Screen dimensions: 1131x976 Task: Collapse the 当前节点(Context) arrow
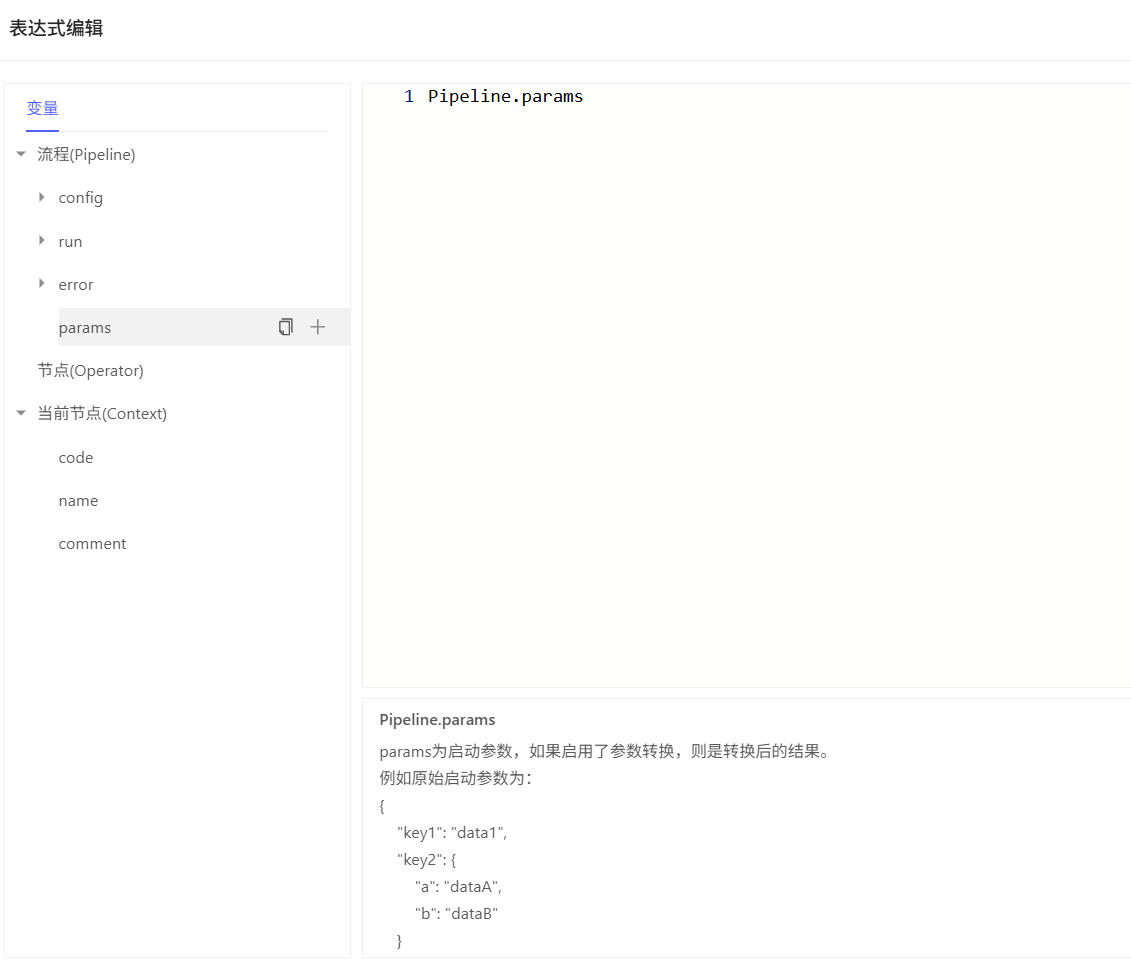pyautogui.click(x=21, y=413)
